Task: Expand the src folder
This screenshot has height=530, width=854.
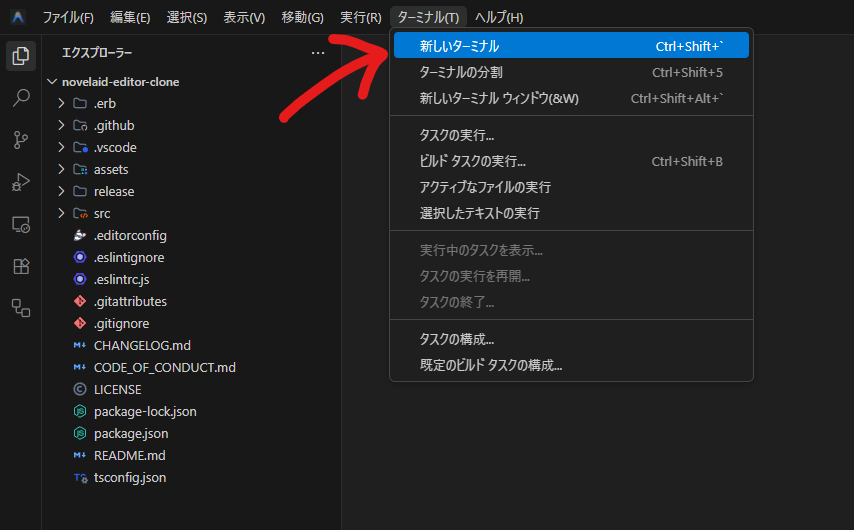Action: tap(101, 213)
